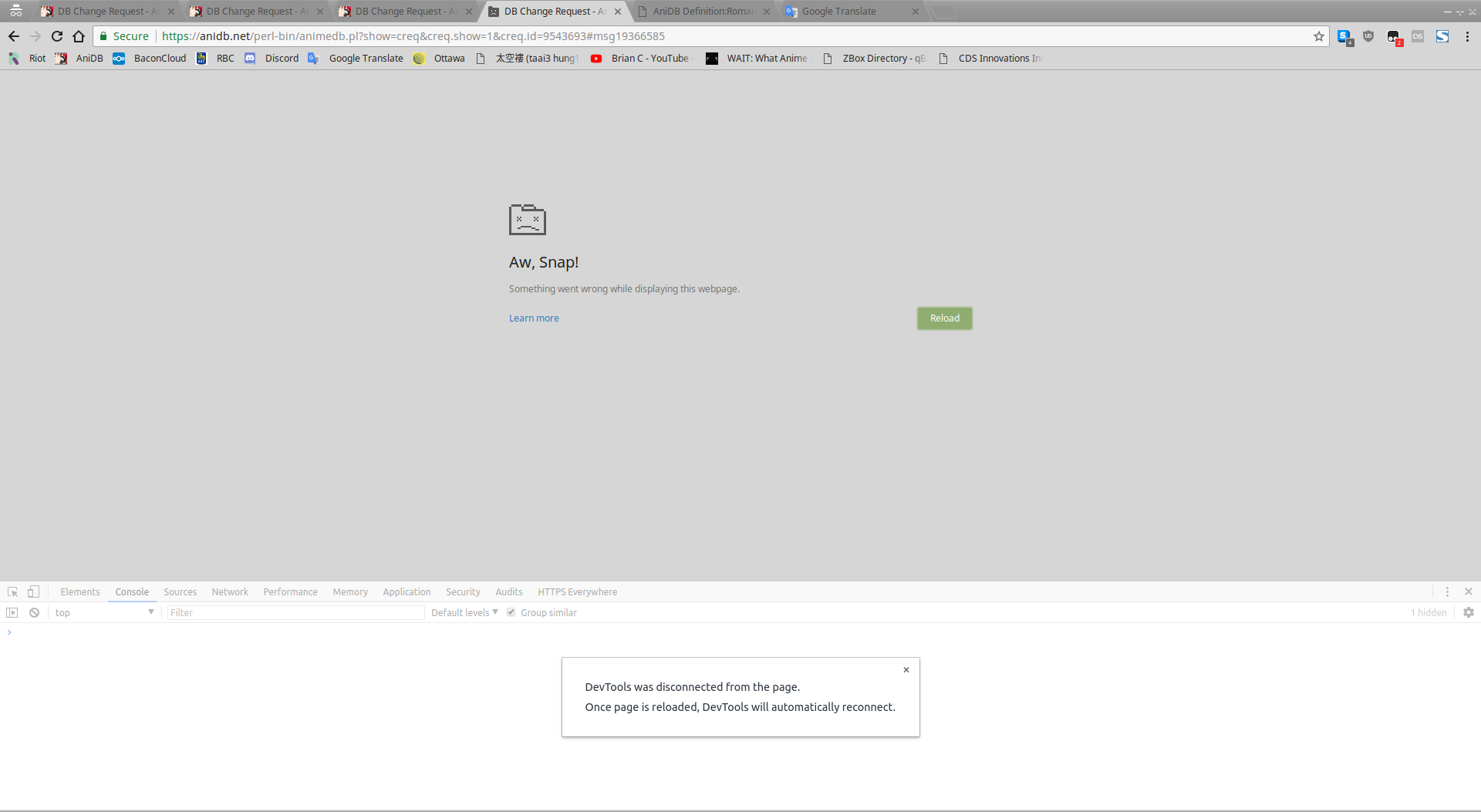1481x812 pixels.
Task: Switch to the Network tab in DevTools
Action: point(230,591)
